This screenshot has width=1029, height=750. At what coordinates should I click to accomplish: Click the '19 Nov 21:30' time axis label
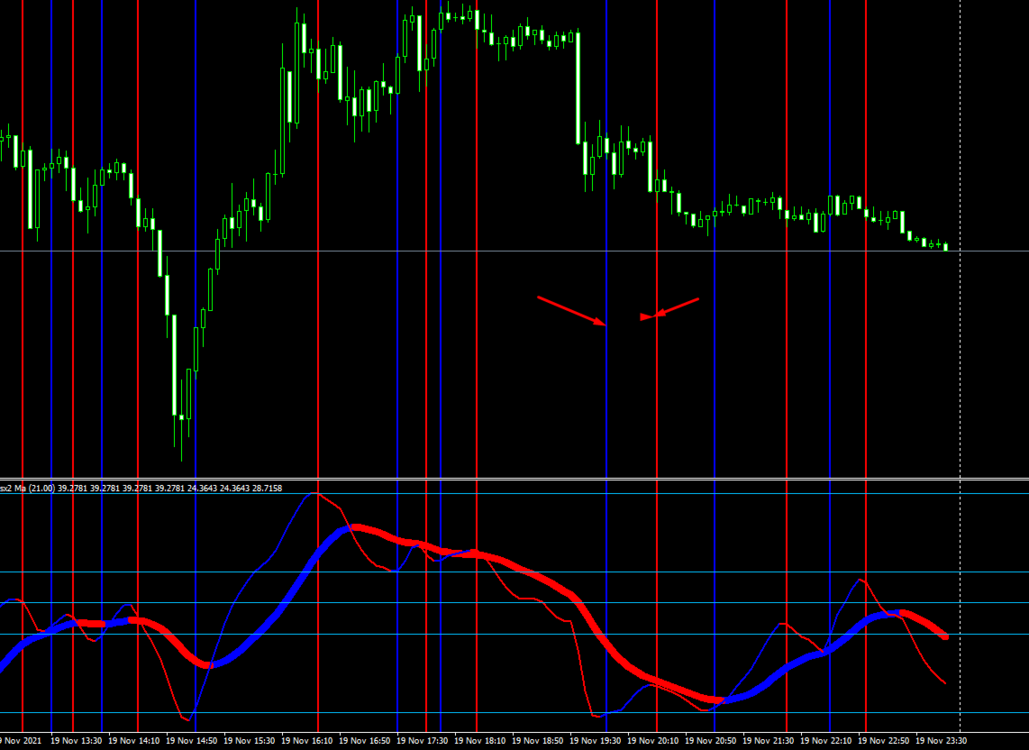(x=768, y=741)
